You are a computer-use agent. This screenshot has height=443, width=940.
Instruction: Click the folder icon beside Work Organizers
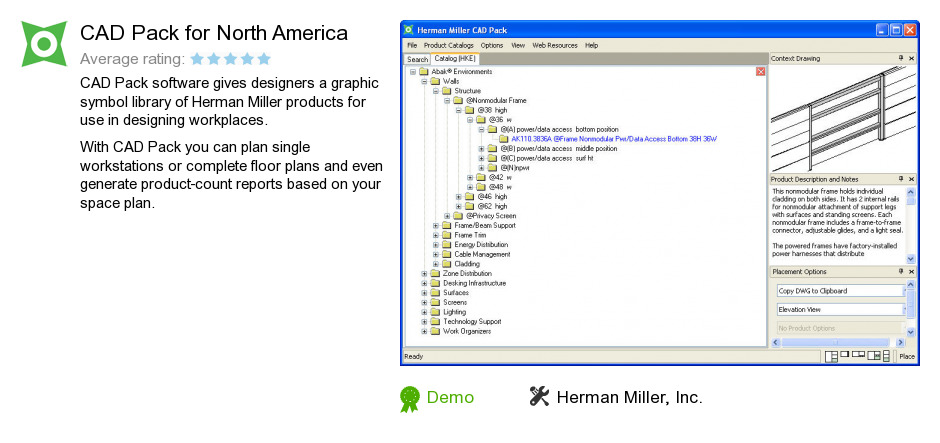435,332
